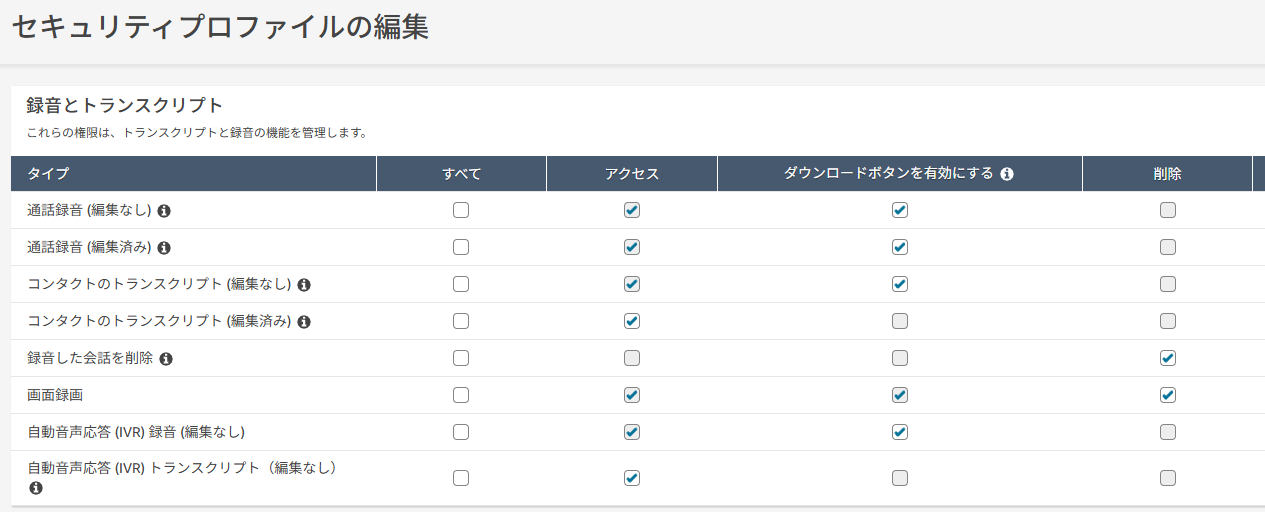The width and height of the screenshot is (1265, 512).
Task: Click info icon beside 通話録音 (編集済み)
Action: click(164, 248)
